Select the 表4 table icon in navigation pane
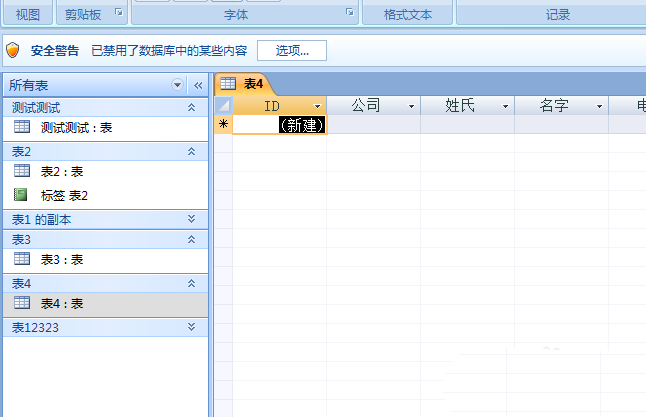 (22, 303)
